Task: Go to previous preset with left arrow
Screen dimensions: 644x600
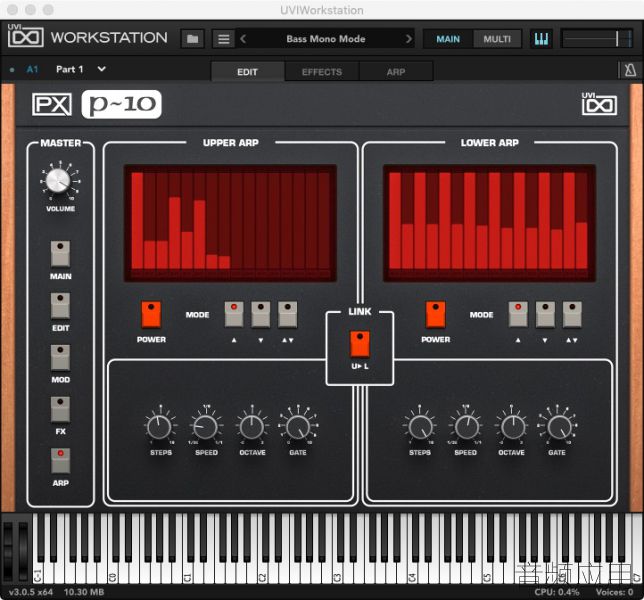Action: 243,39
